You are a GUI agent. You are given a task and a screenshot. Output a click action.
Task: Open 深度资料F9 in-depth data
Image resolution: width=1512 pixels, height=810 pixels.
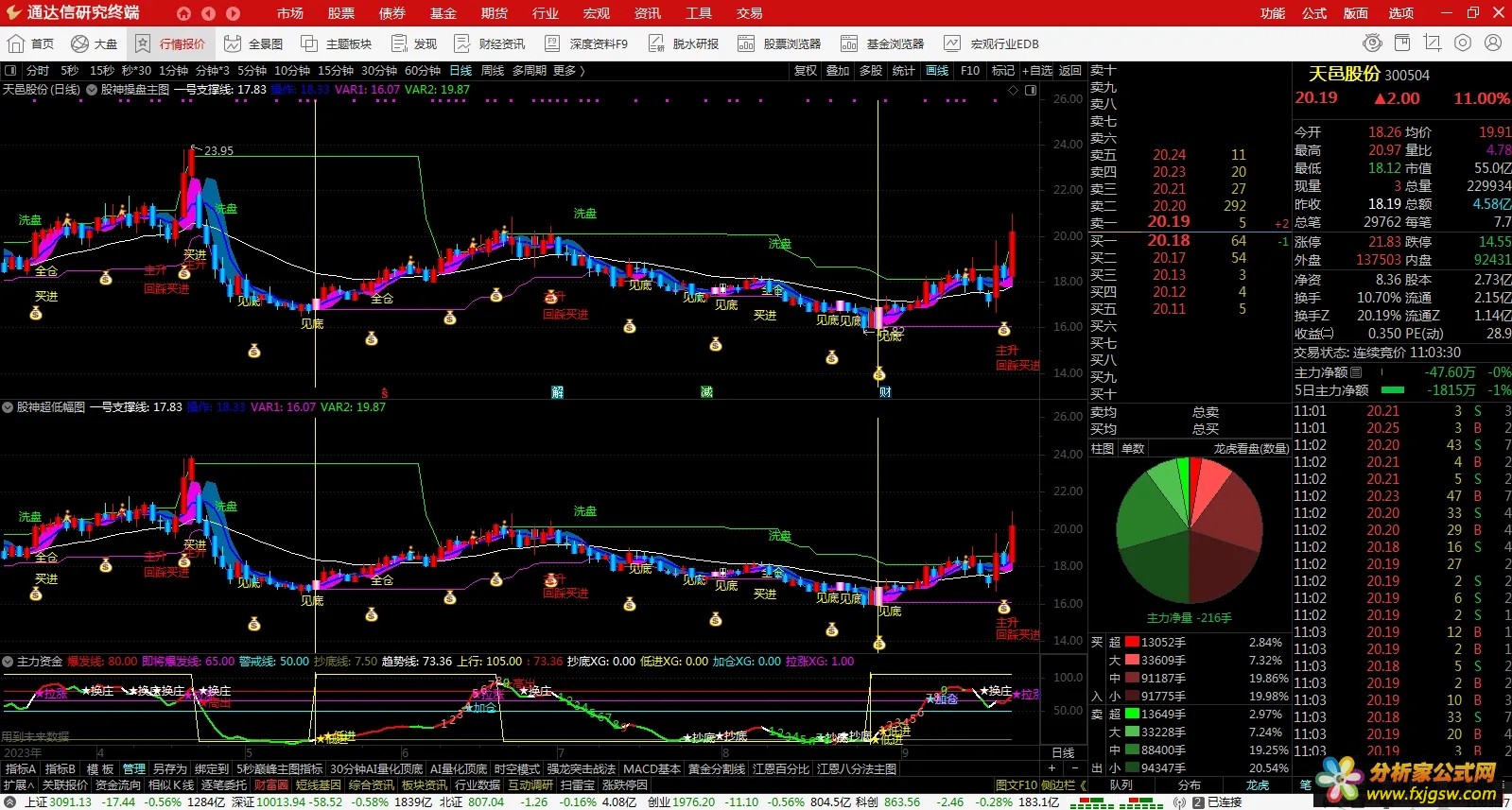click(586, 43)
